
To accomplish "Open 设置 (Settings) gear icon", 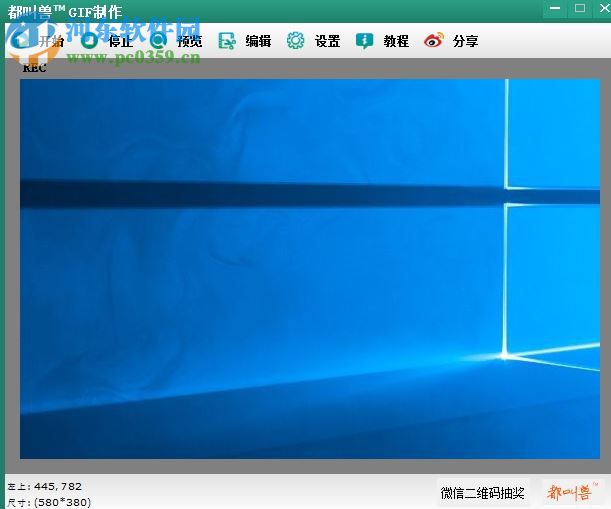I will click(295, 41).
